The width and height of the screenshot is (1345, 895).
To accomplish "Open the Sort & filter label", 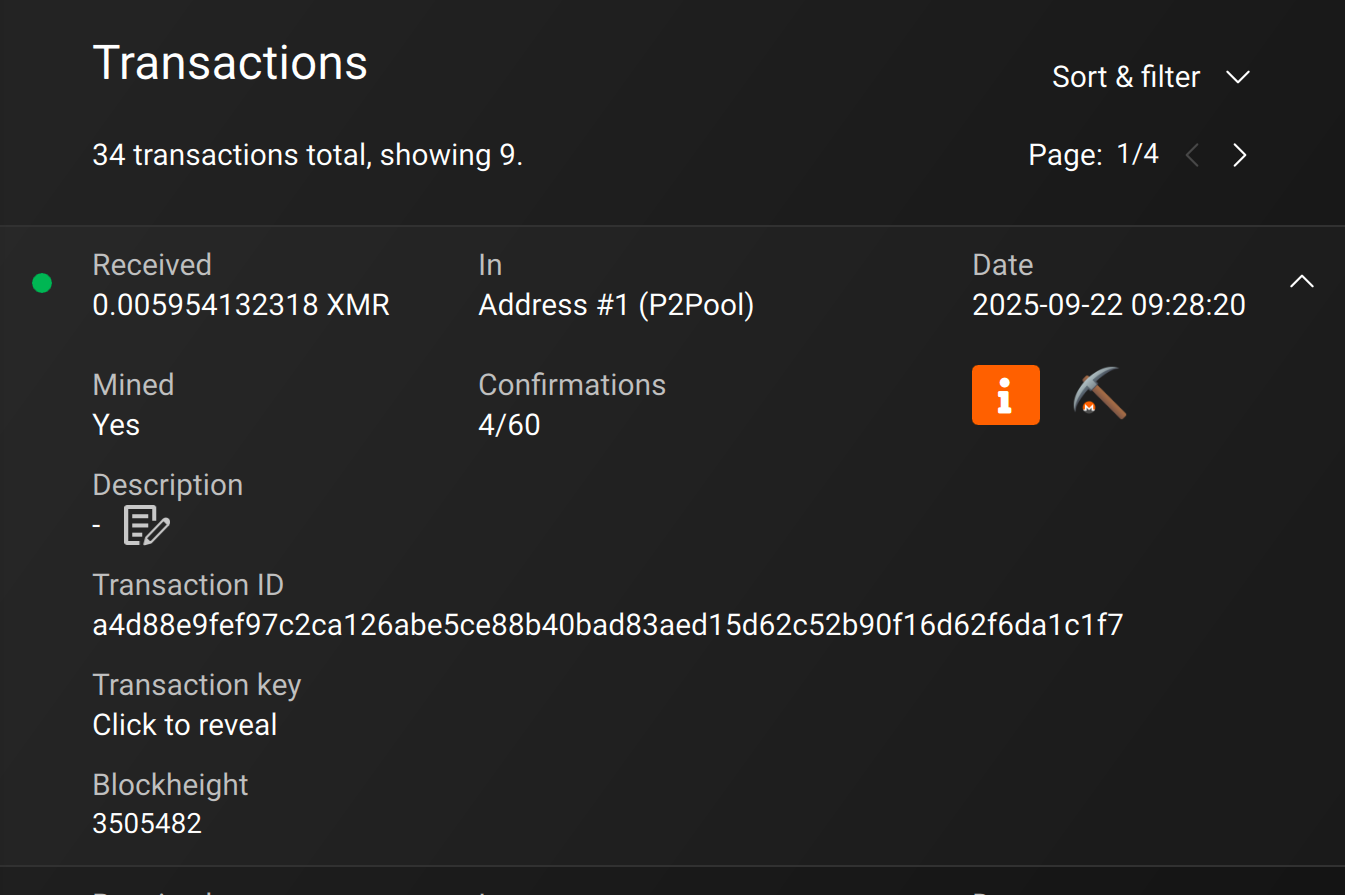I will [x=1125, y=77].
